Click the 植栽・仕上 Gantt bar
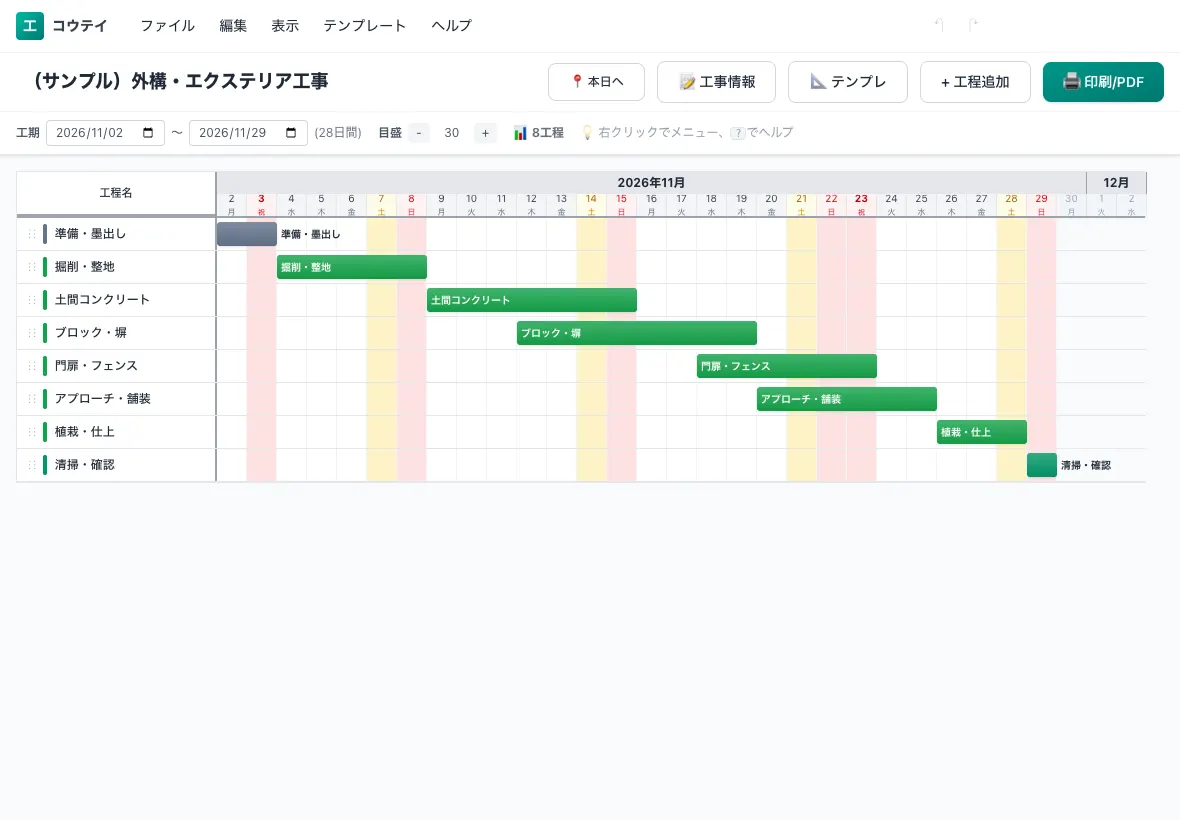Viewport: 1180px width, 820px height. click(981, 433)
